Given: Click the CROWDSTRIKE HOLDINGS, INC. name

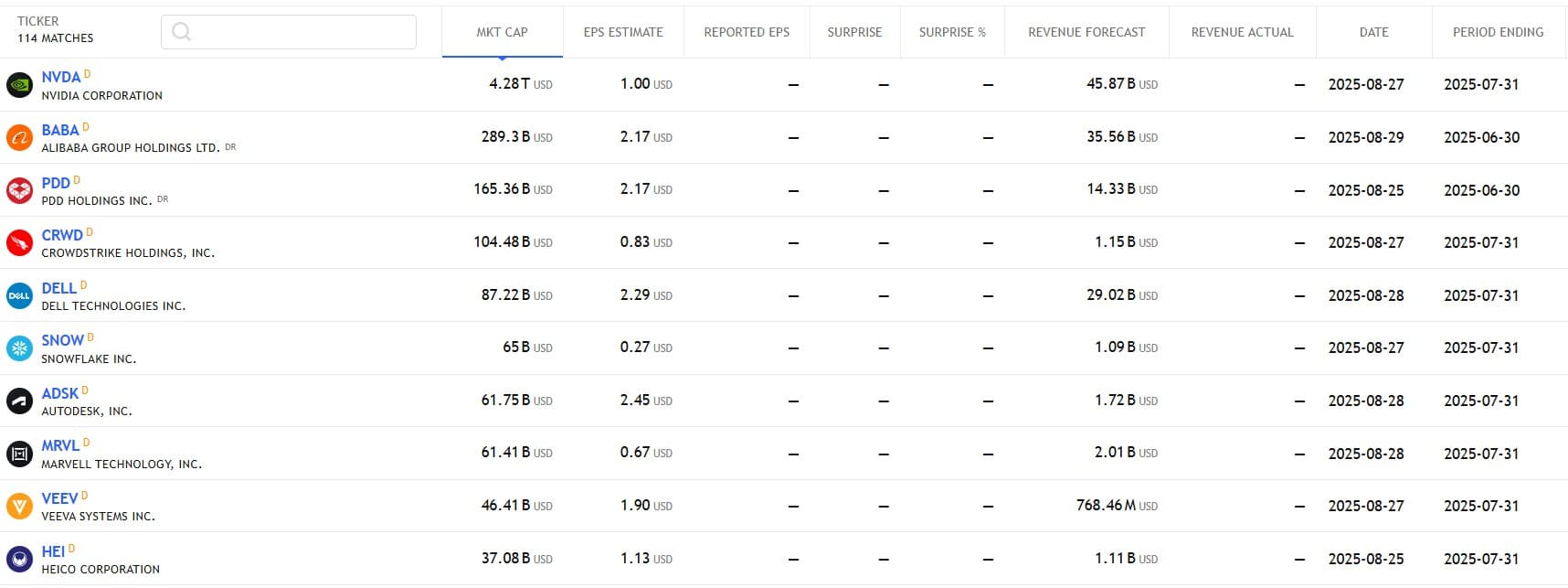Looking at the screenshot, I should pyautogui.click(x=128, y=253).
